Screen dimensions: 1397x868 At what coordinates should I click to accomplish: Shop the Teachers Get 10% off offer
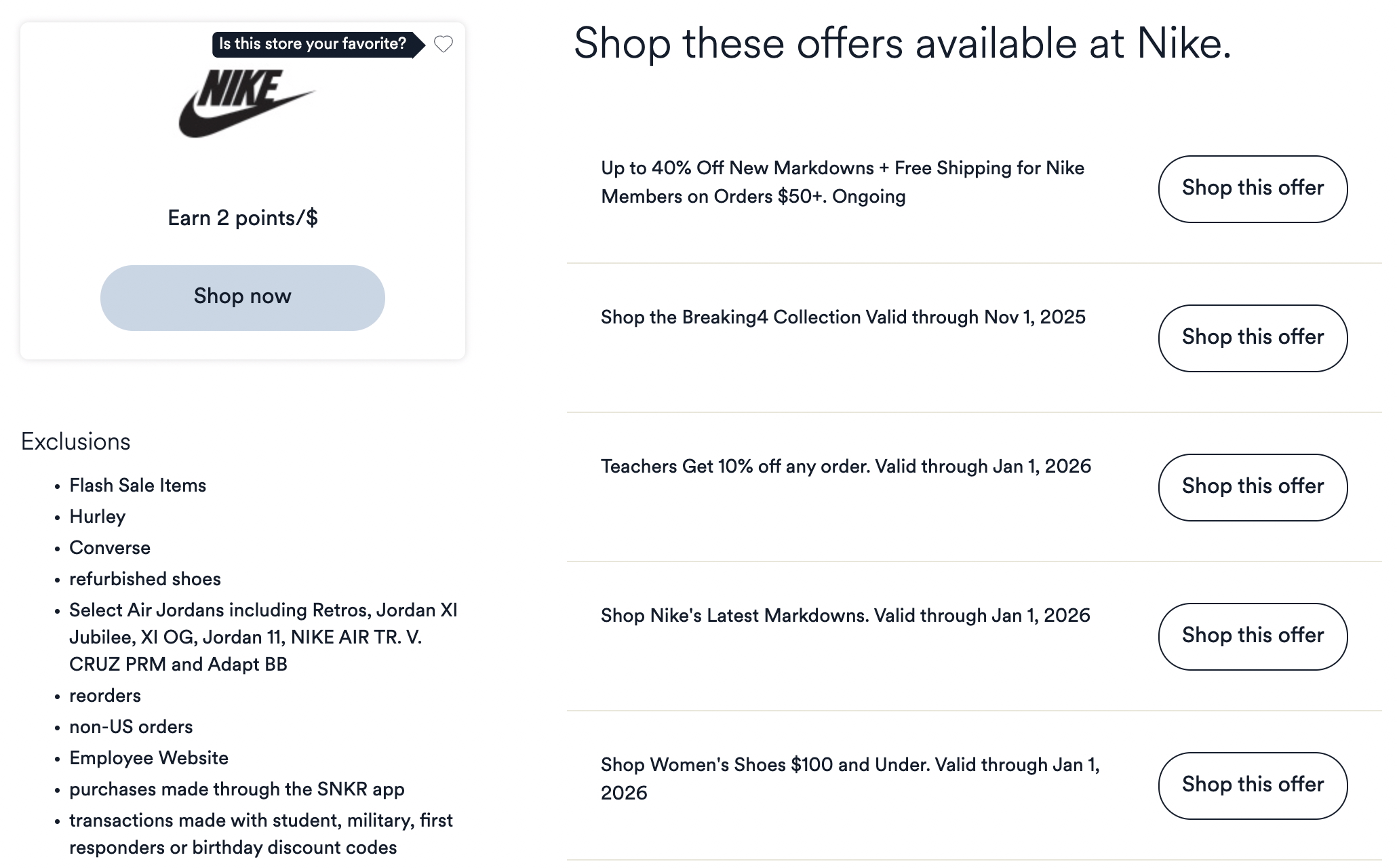pos(1252,487)
